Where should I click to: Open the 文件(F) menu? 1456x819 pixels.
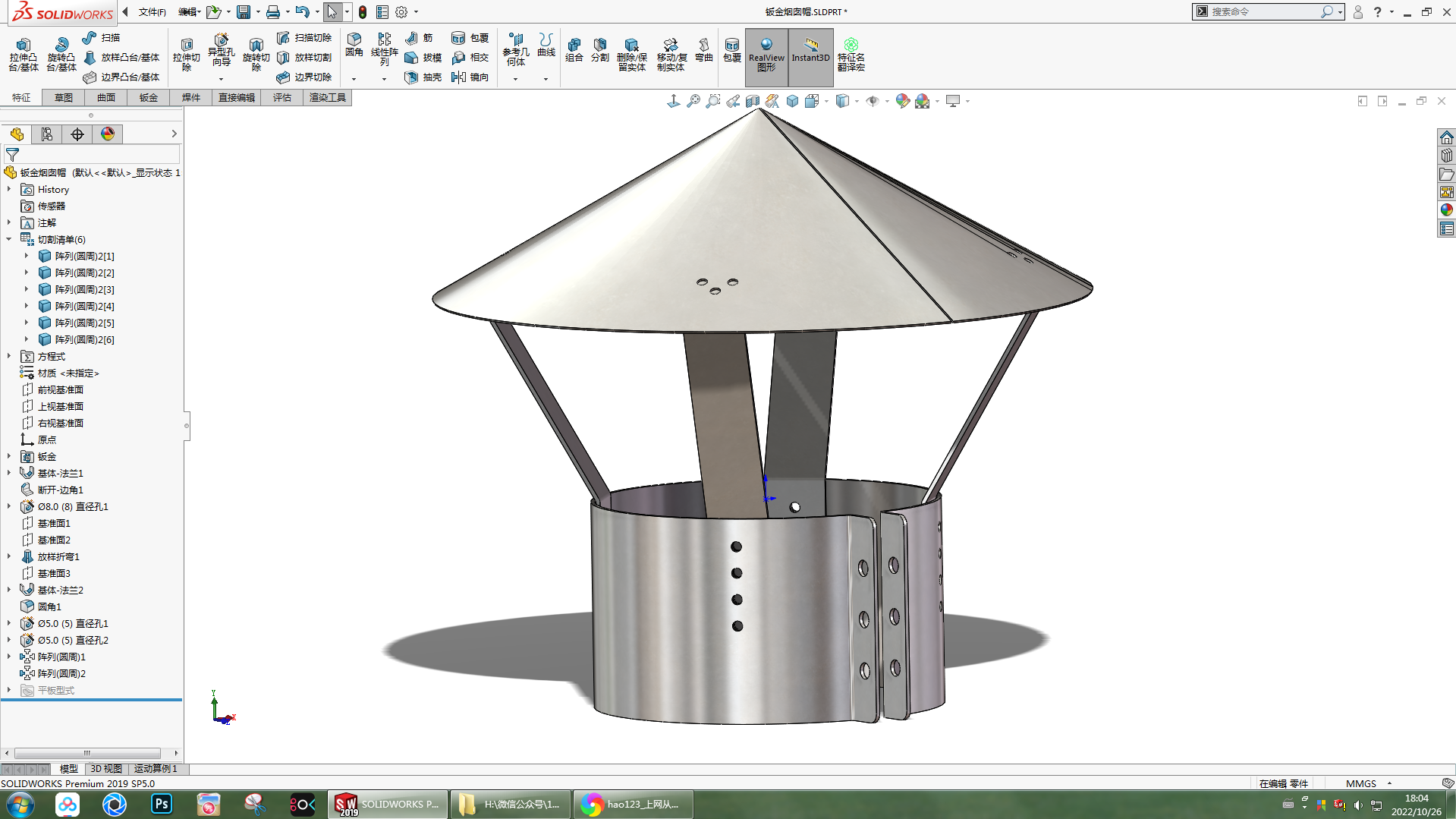[x=152, y=12]
